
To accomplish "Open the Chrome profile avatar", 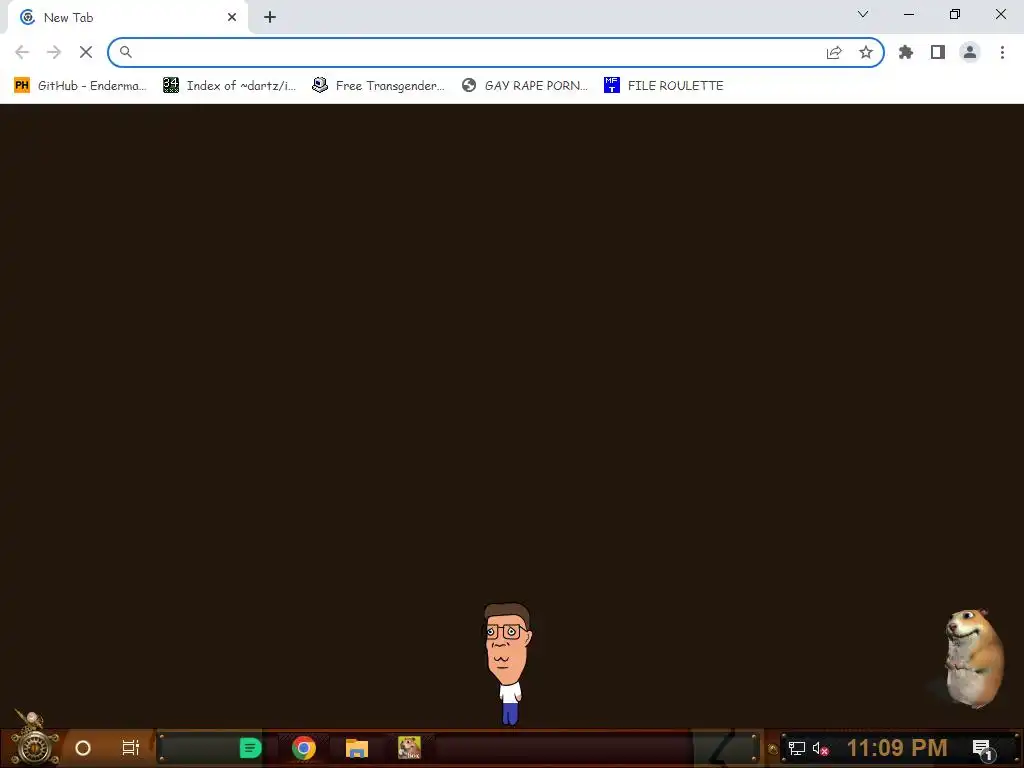I will 970,52.
